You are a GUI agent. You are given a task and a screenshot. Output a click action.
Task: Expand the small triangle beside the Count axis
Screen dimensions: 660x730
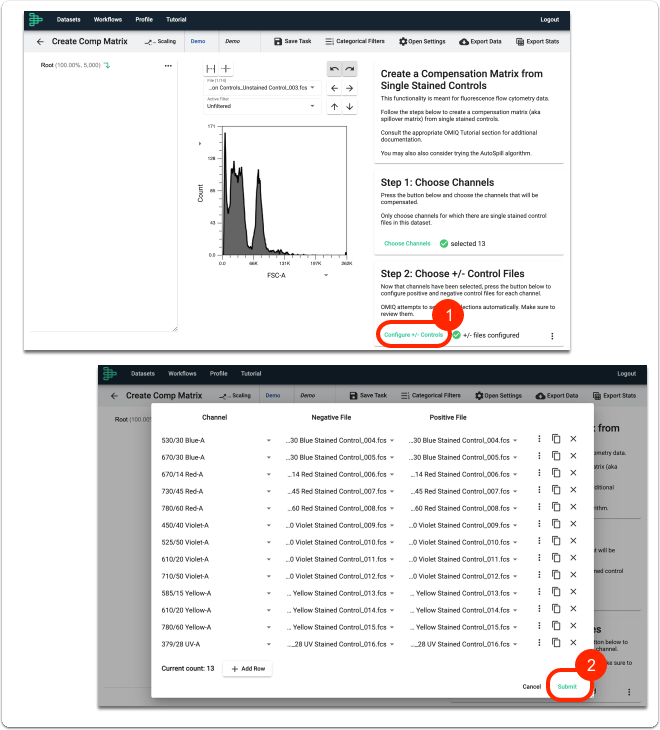pos(200,144)
